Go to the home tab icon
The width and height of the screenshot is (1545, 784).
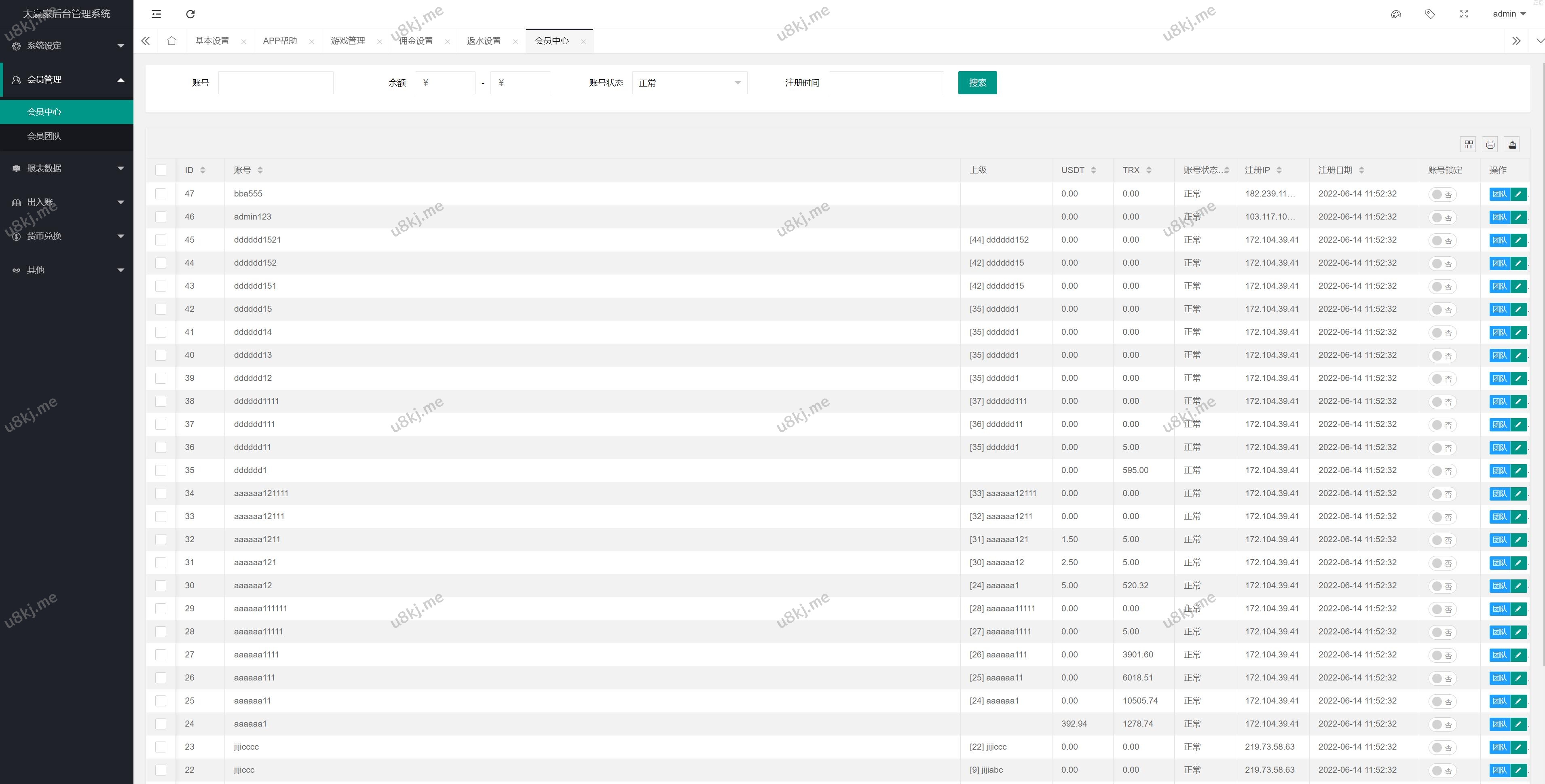click(x=171, y=41)
